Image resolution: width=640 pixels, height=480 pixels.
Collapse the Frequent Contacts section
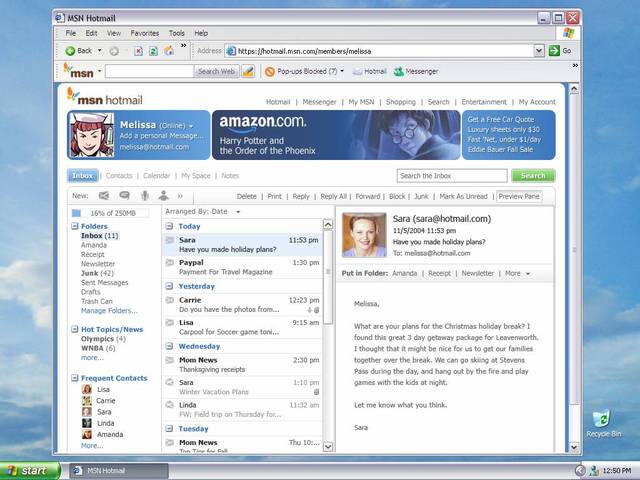click(x=75, y=378)
